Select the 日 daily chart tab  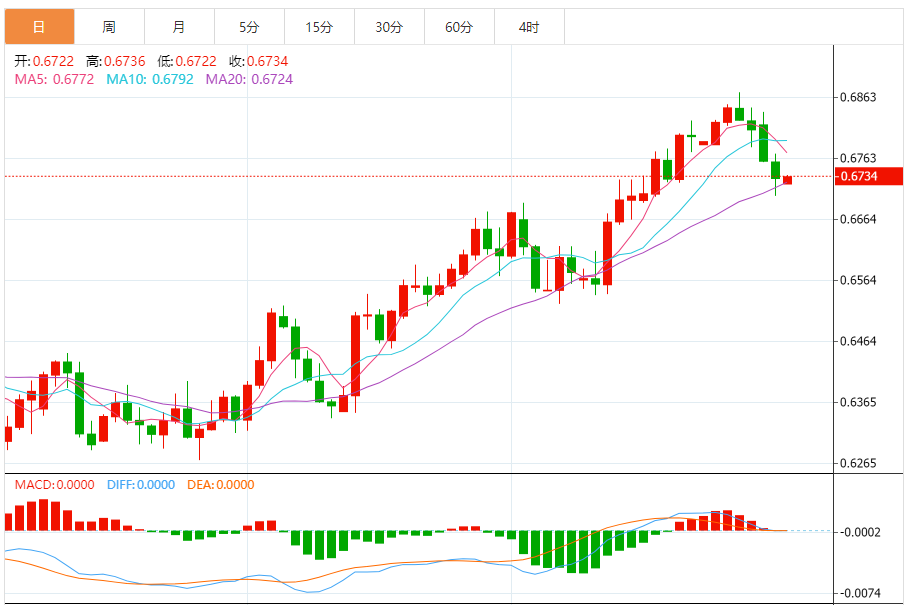tap(38, 27)
